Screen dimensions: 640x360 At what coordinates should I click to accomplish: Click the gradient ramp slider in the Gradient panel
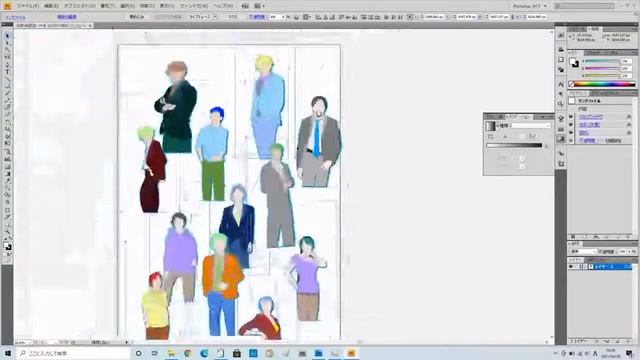(514, 145)
